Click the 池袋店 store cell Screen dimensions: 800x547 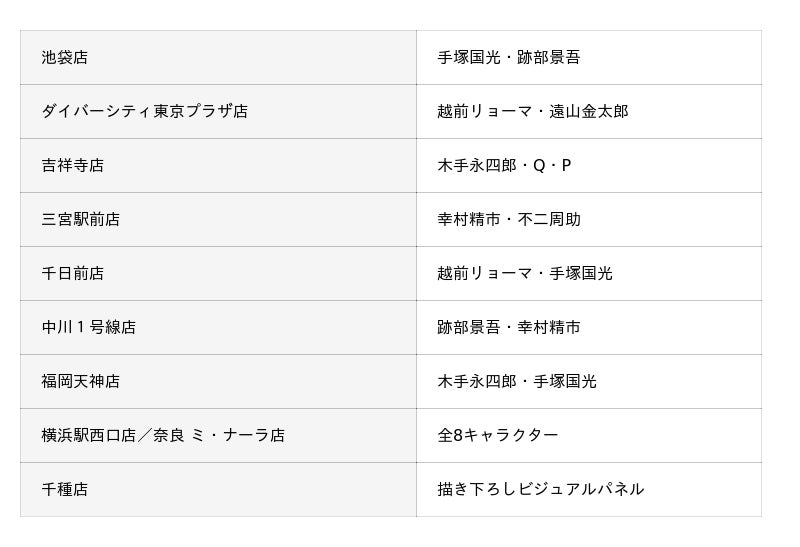click(x=65, y=58)
